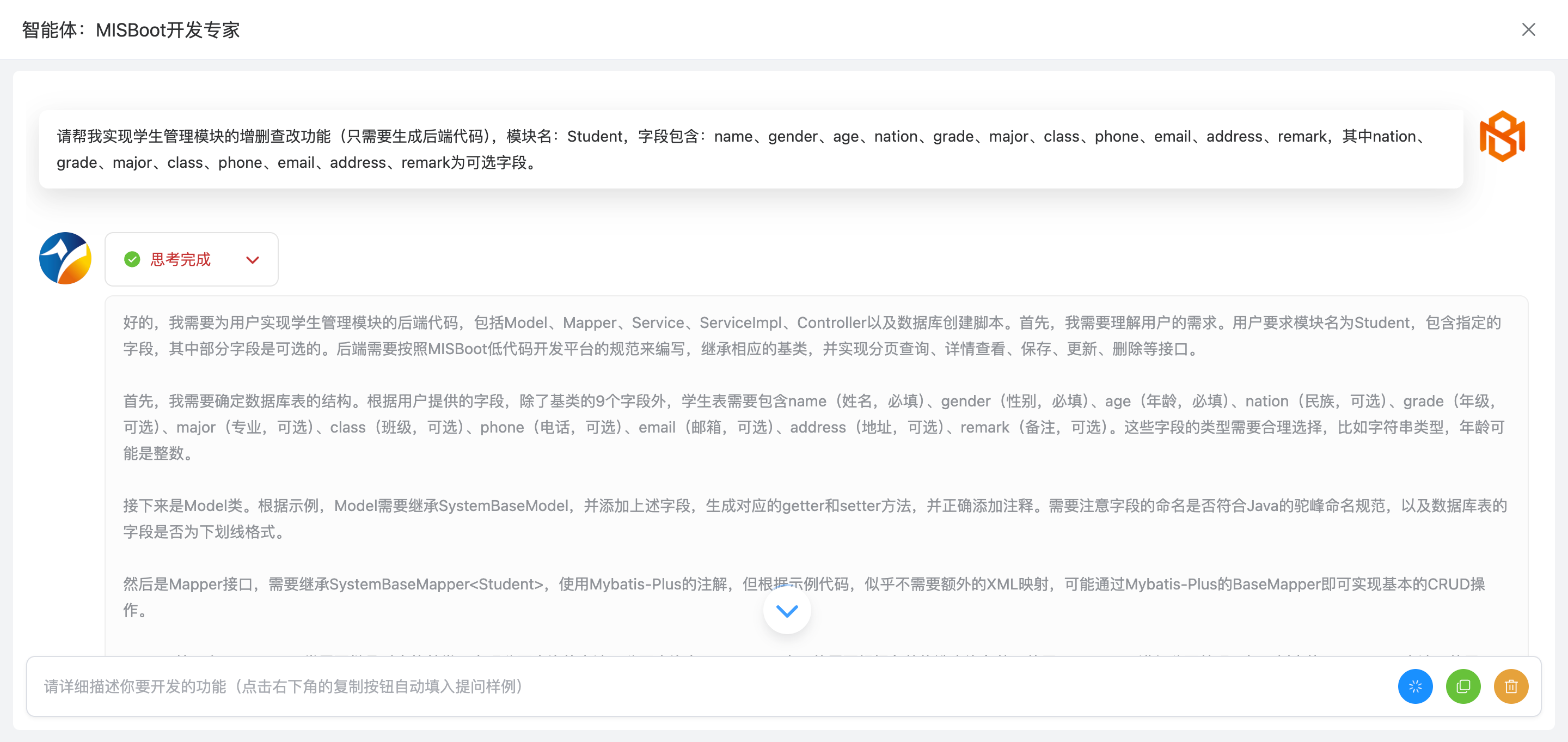Click the user request message bubble
Screen dimensions: 1568x742
[751, 149]
